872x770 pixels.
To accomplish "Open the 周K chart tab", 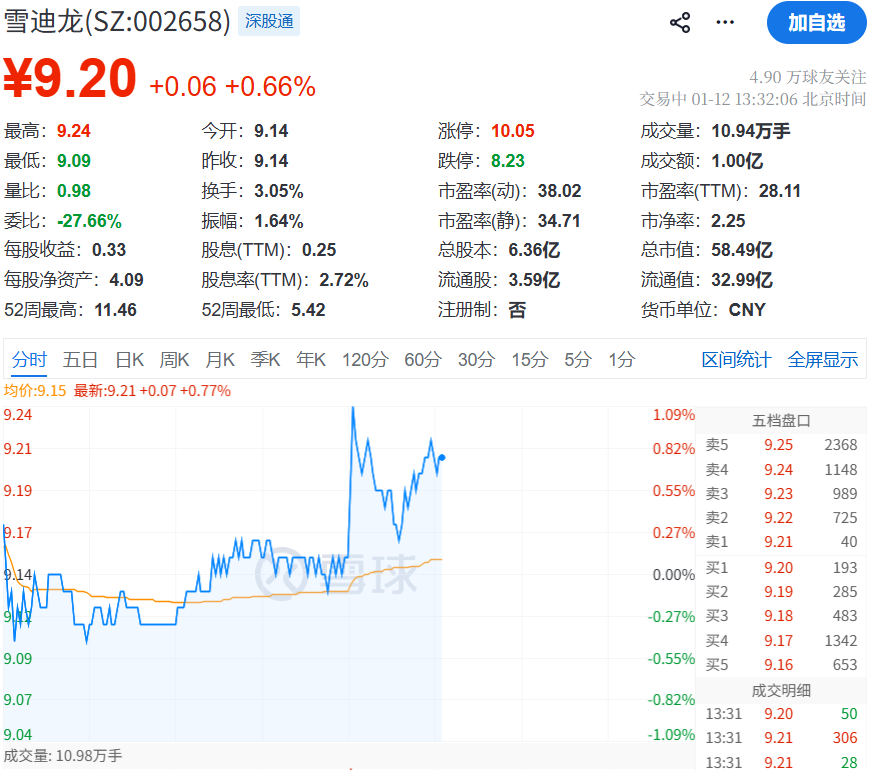I will point(175,360).
